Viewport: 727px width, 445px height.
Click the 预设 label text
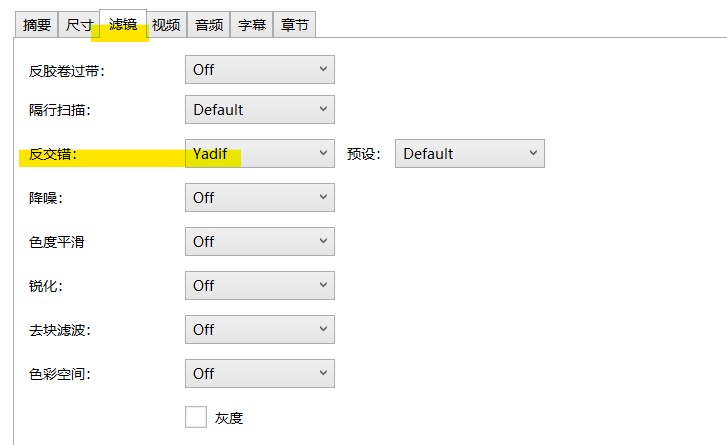pos(364,155)
